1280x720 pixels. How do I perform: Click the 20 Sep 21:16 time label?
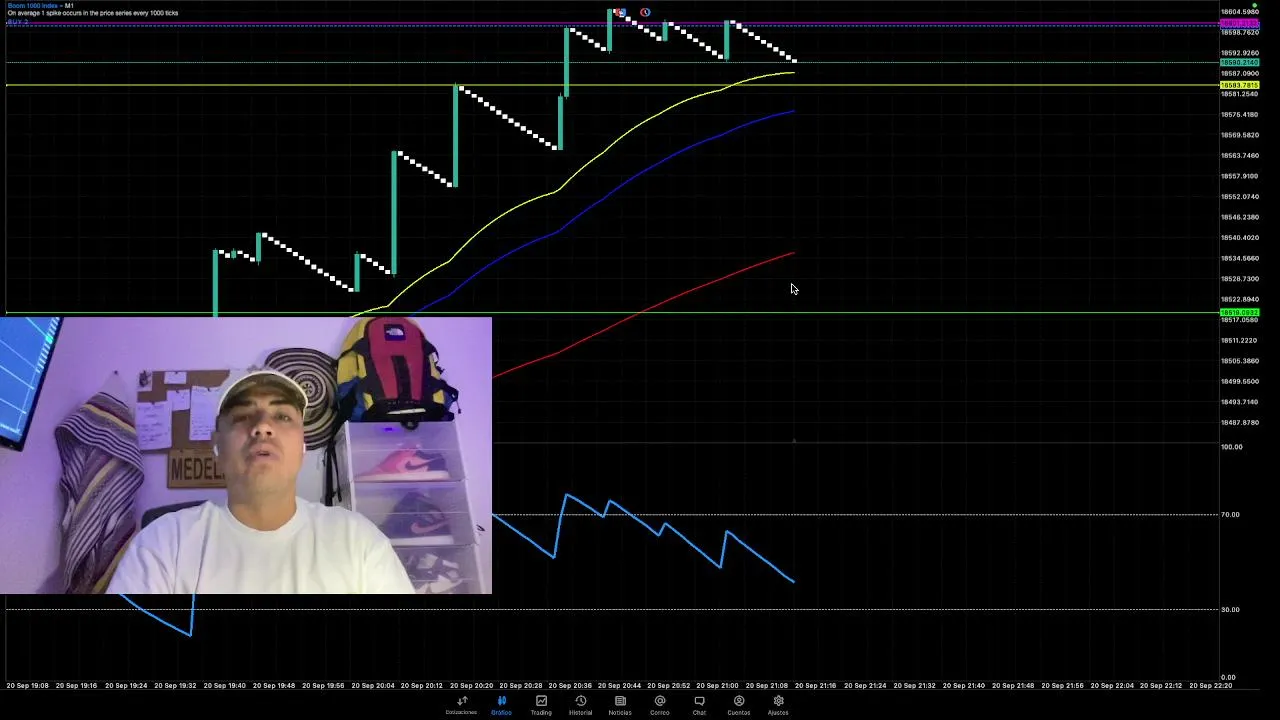click(x=816, y=685)
